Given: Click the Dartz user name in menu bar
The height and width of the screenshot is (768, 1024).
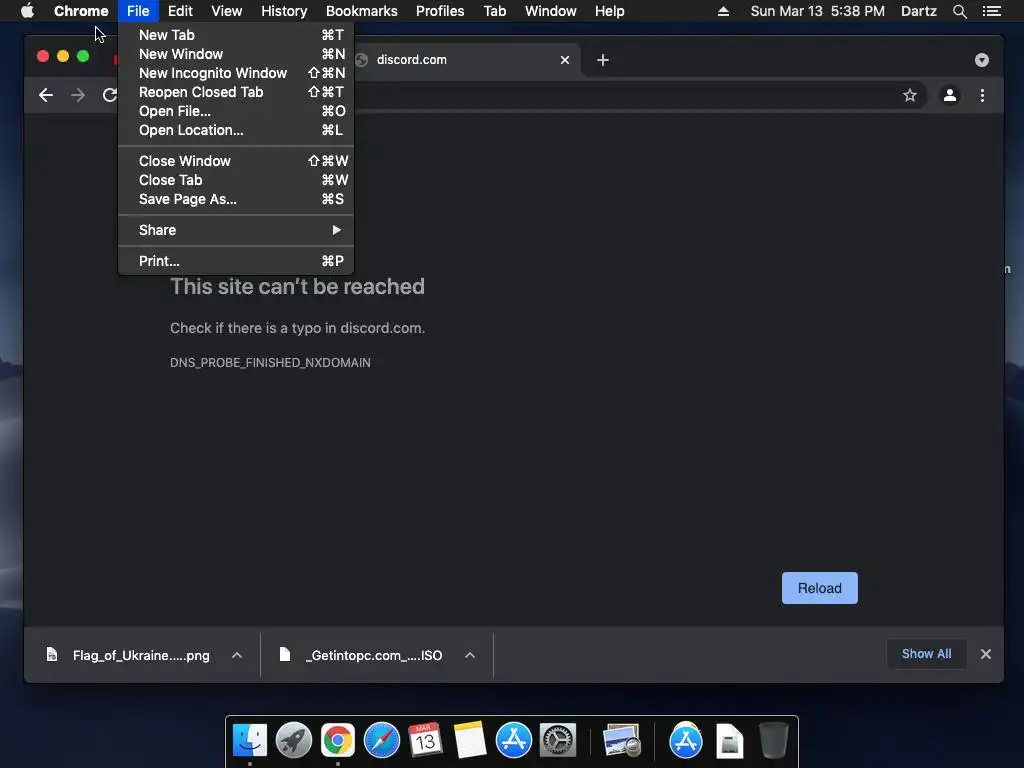Looking at the screenshot, I should tap(918, 11).
